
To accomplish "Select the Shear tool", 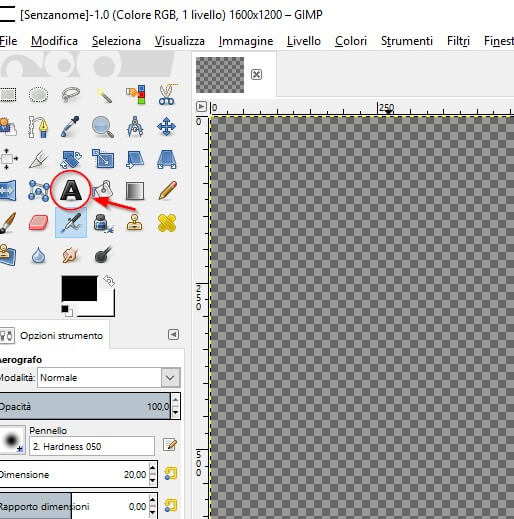I will coord(135,159).
